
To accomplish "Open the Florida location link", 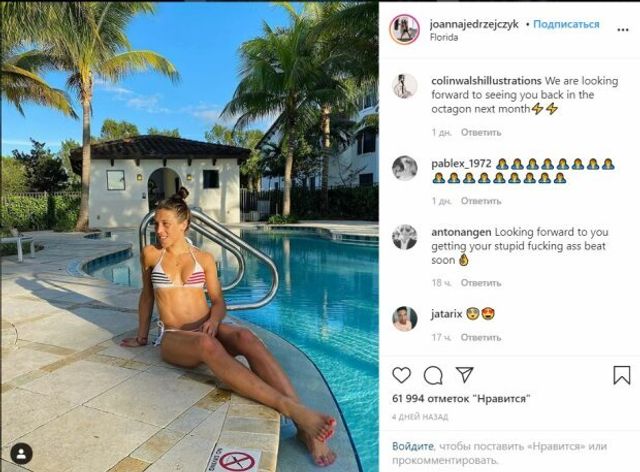I will pos(444,37).
